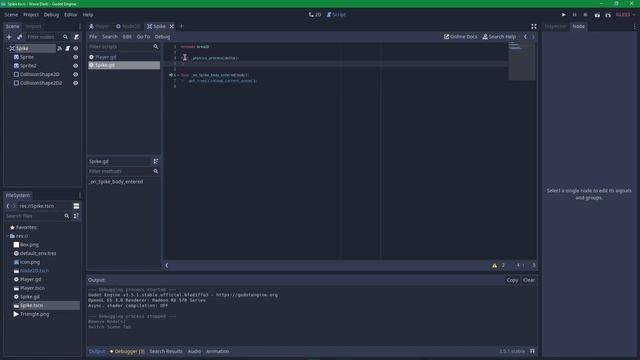
Task: Click the filter methods search icon
Action: click(156, 171)
